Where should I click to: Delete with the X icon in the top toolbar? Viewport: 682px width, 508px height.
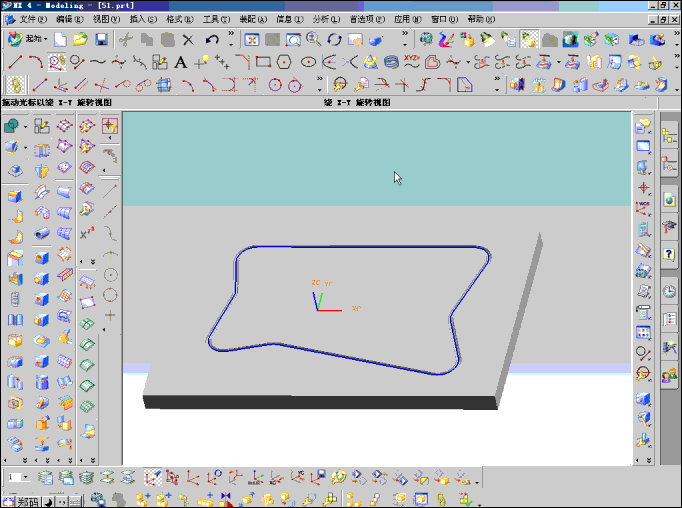(x=188, y=40)
